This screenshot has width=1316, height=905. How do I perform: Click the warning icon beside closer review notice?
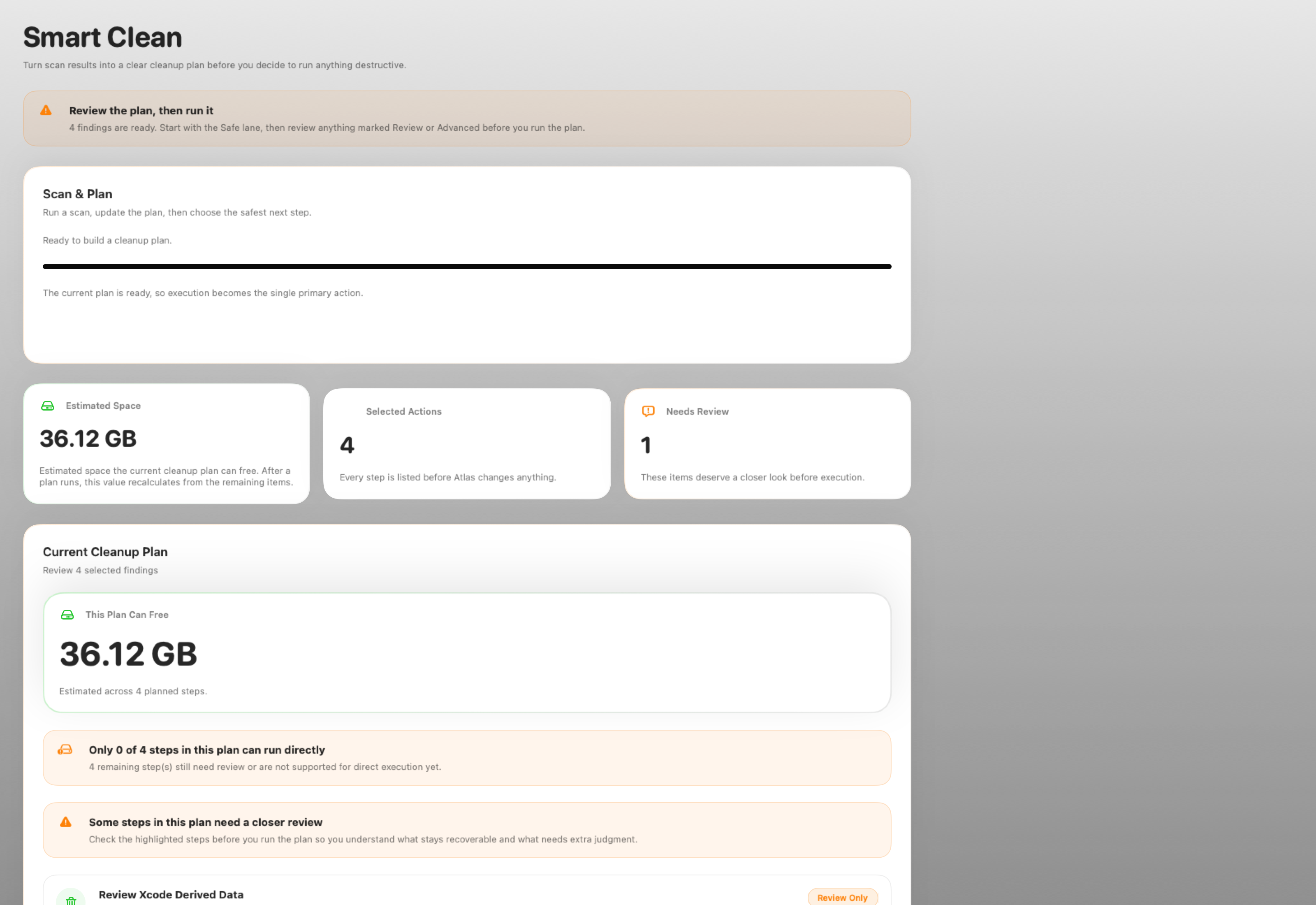66,822
